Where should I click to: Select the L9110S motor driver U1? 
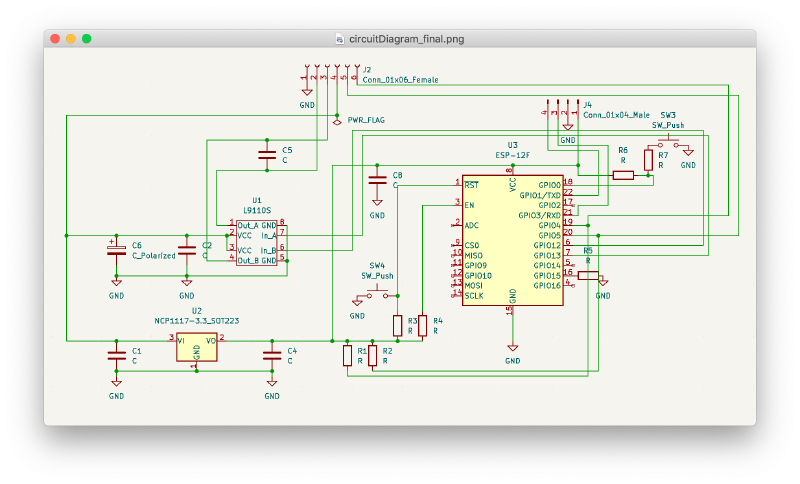[256, 243]
